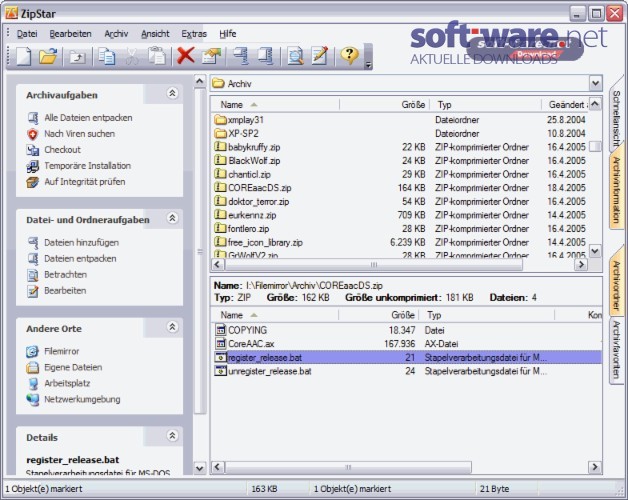
Task: Open toolbar overflow options arrow
Action: (368, 65)
